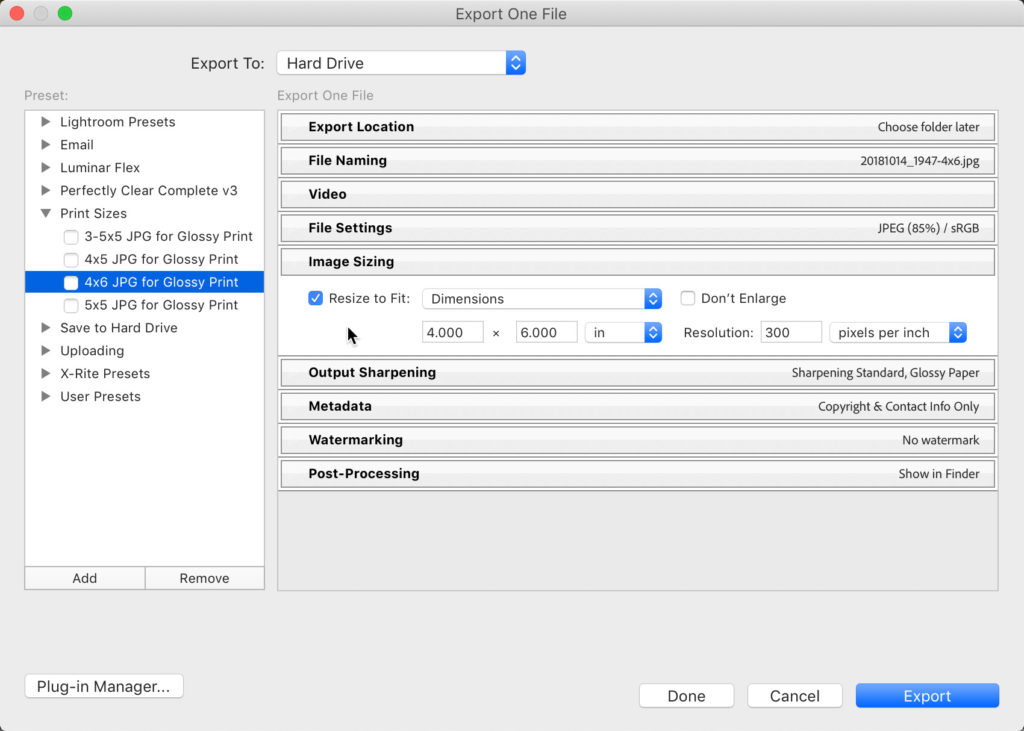
Task: Open the Export To dropdown
Action: [x=400, y=63]
